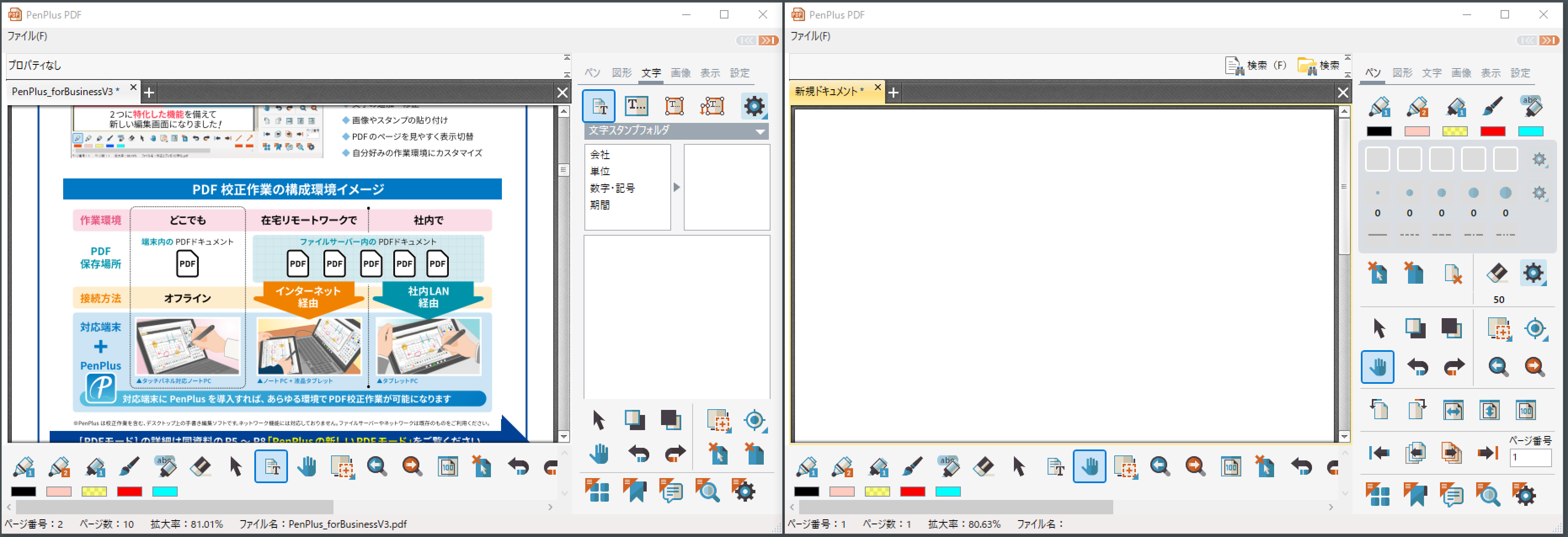Toggle hand pan tool in right panel

(1378, 367)
